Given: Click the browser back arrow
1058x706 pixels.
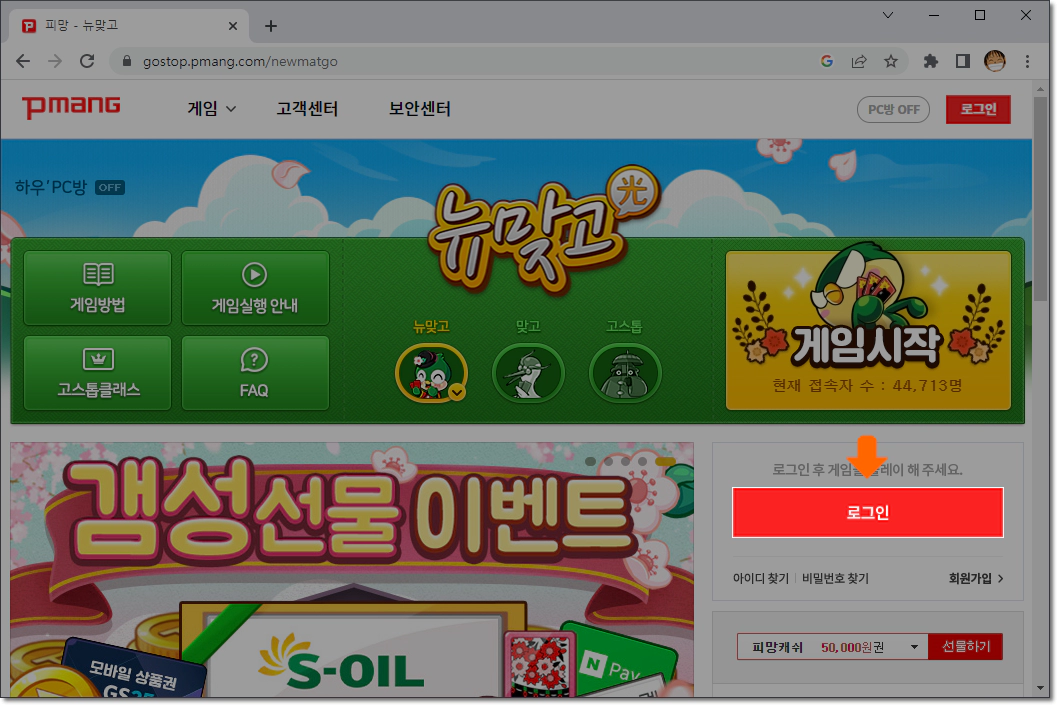Looking at the screenshot, I should (23, 61).
